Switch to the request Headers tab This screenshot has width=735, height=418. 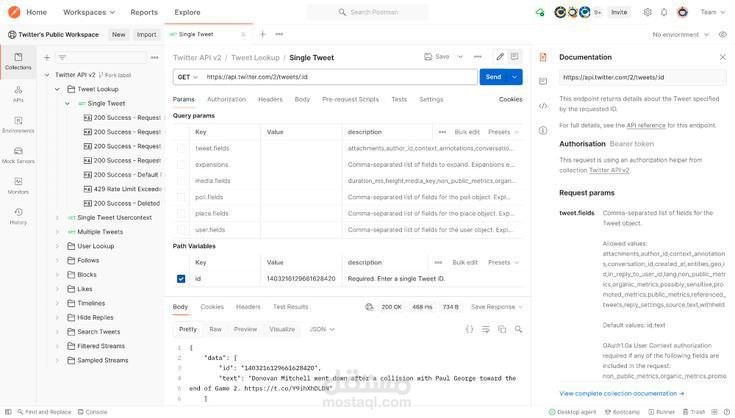(x=270, y=99)
